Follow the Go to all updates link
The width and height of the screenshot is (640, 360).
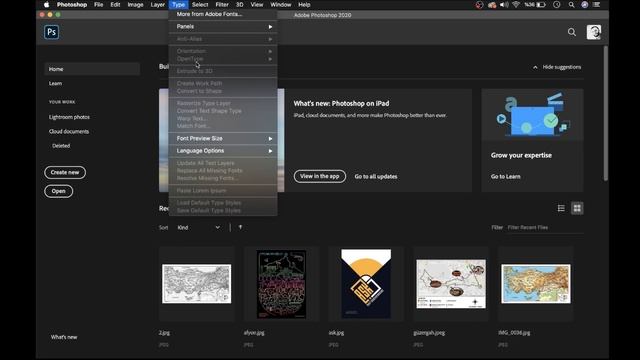[376, 177]
